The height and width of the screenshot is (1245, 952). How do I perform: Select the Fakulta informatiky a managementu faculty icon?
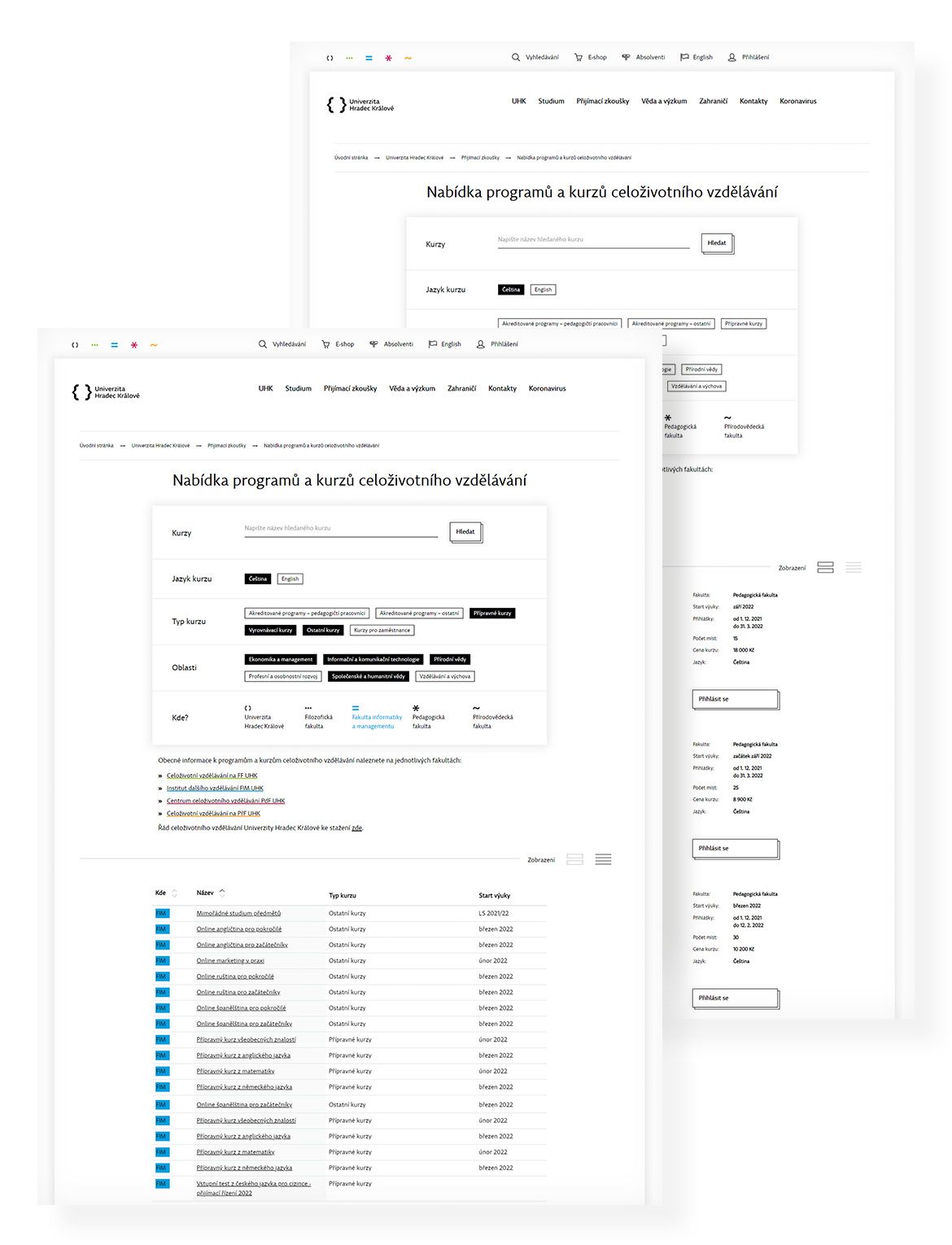(356, 708)
